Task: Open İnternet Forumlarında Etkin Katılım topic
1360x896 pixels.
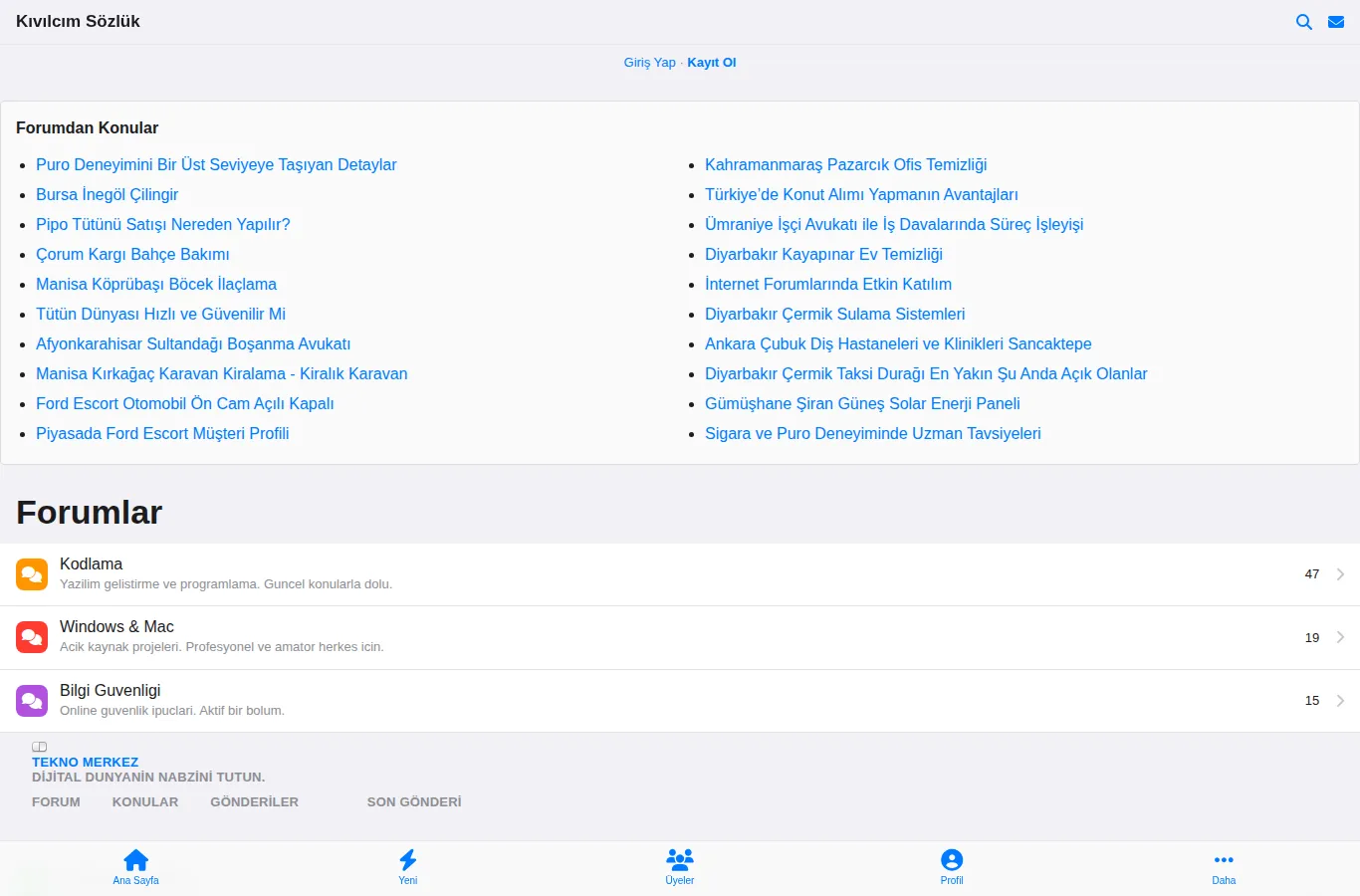Action: 828,284
